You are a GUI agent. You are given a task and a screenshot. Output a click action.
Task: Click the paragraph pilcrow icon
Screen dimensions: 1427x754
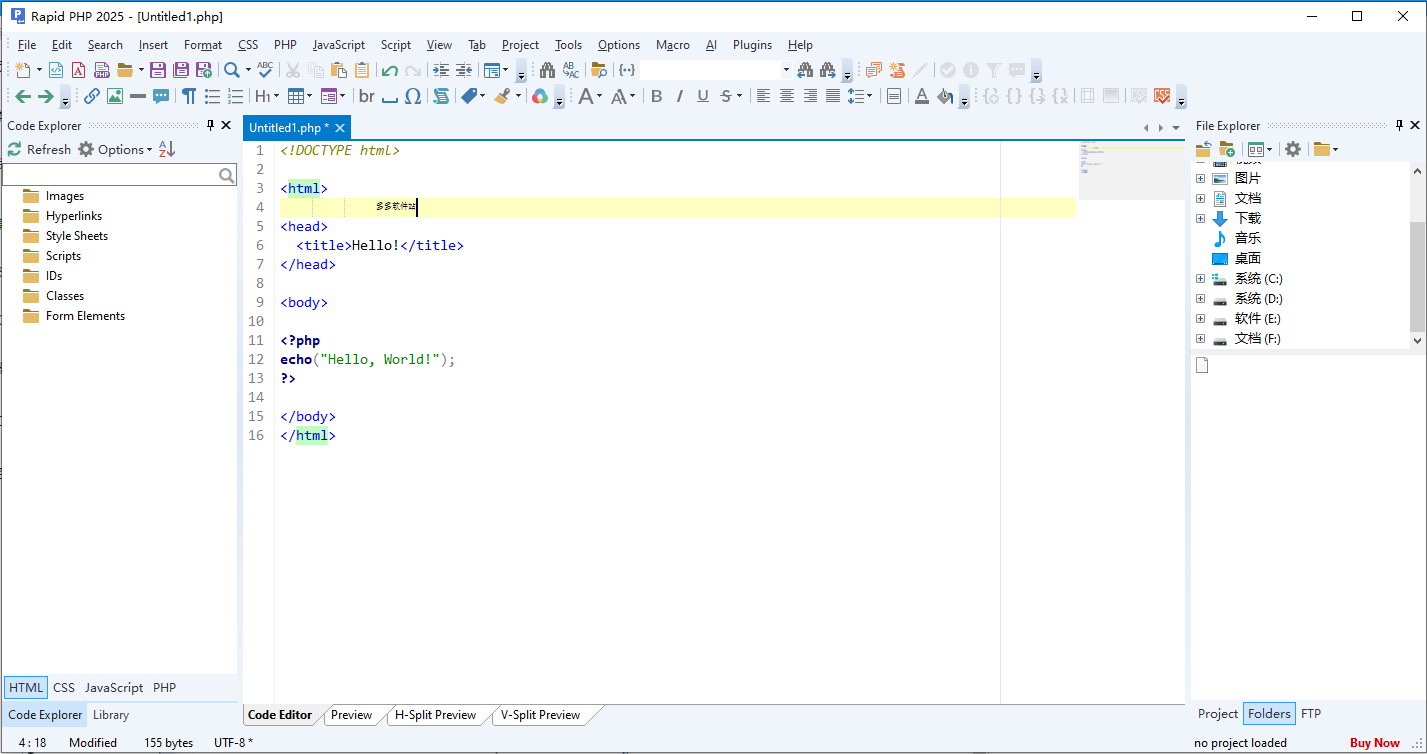pyautogui.click(x=188, y=96)
